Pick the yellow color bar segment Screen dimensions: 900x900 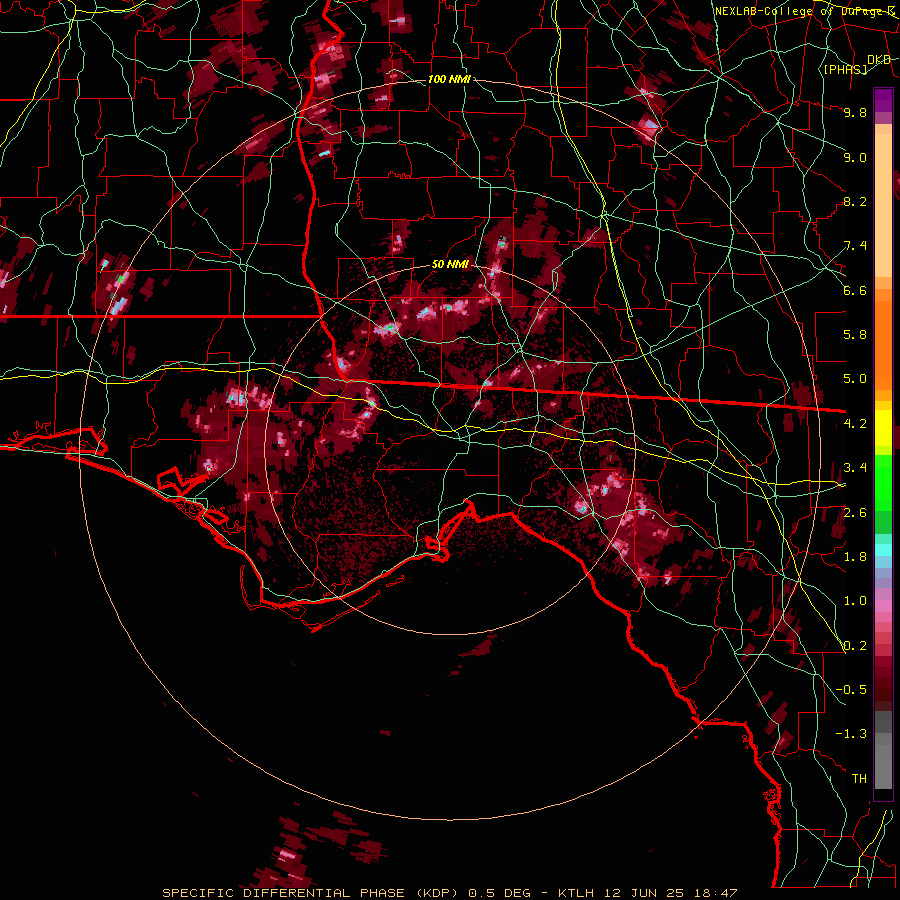883,428
